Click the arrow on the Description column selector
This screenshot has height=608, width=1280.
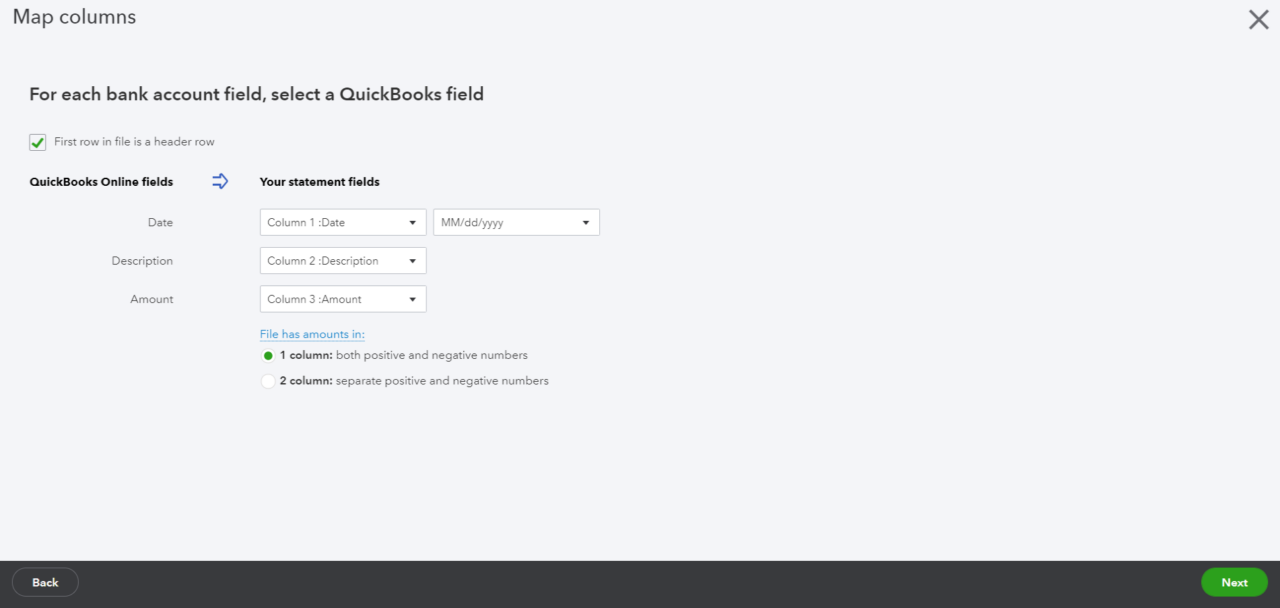[412, 262]
